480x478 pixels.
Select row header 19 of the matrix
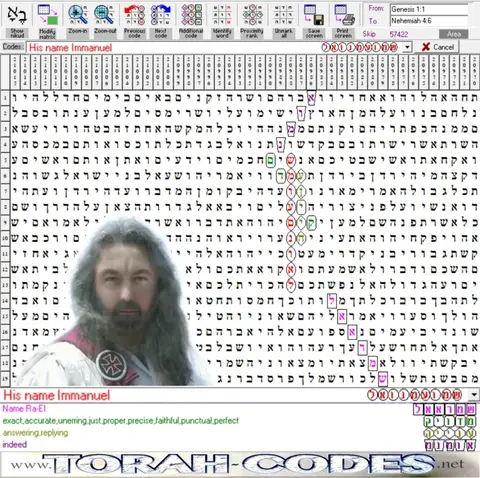point(5,379)
